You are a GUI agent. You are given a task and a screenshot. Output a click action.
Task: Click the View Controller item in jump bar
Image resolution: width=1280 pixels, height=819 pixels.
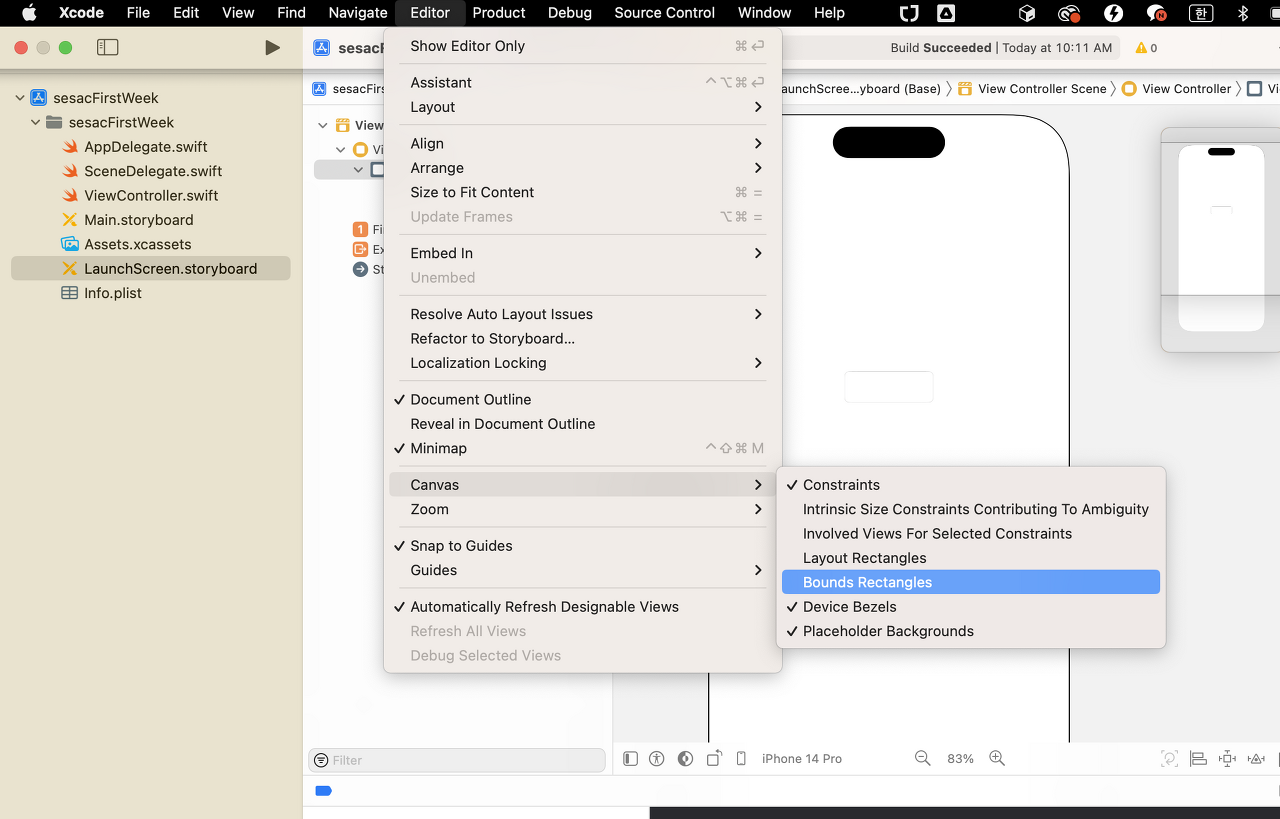1176,89
